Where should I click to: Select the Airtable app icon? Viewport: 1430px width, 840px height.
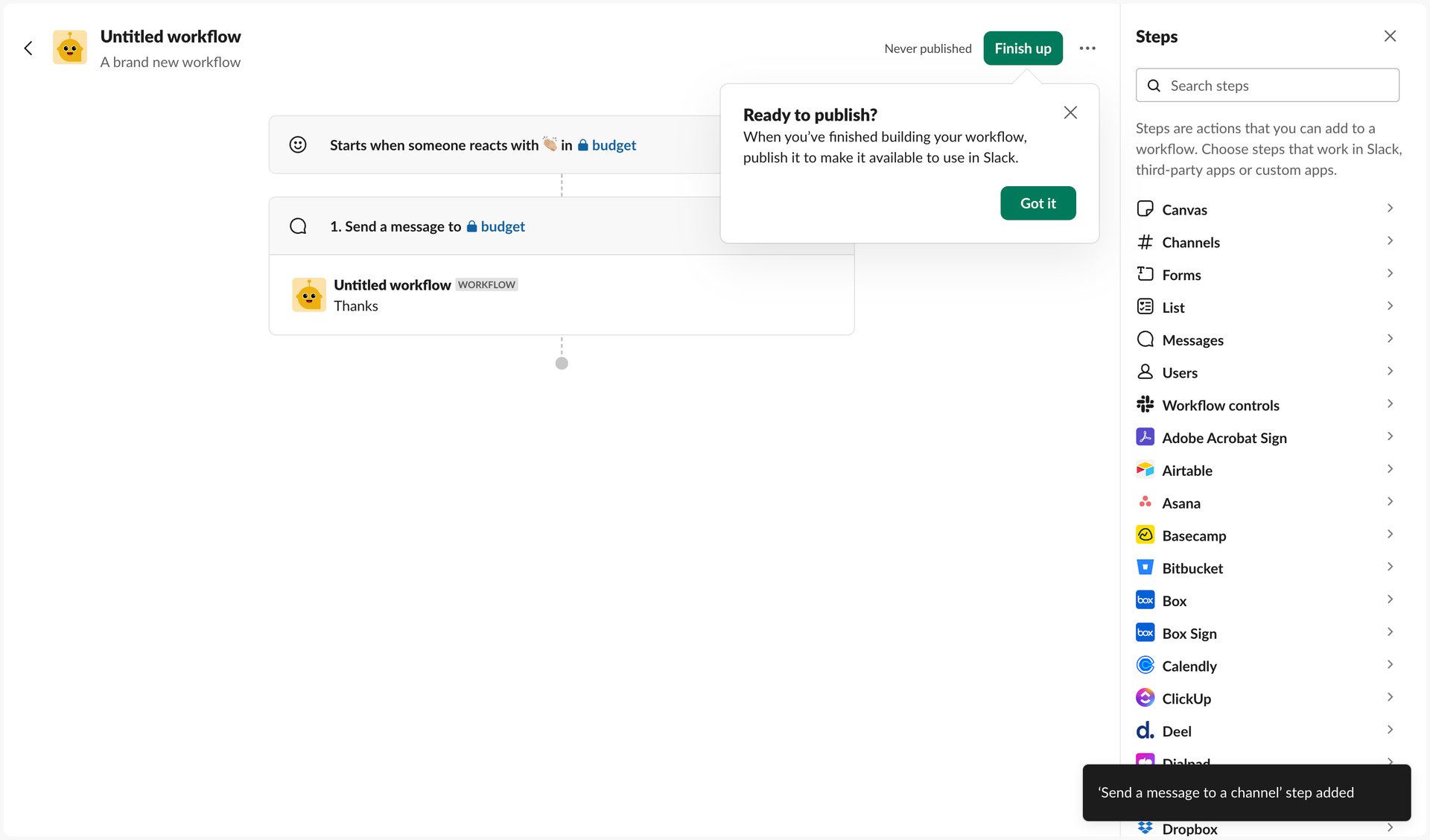1145,470
